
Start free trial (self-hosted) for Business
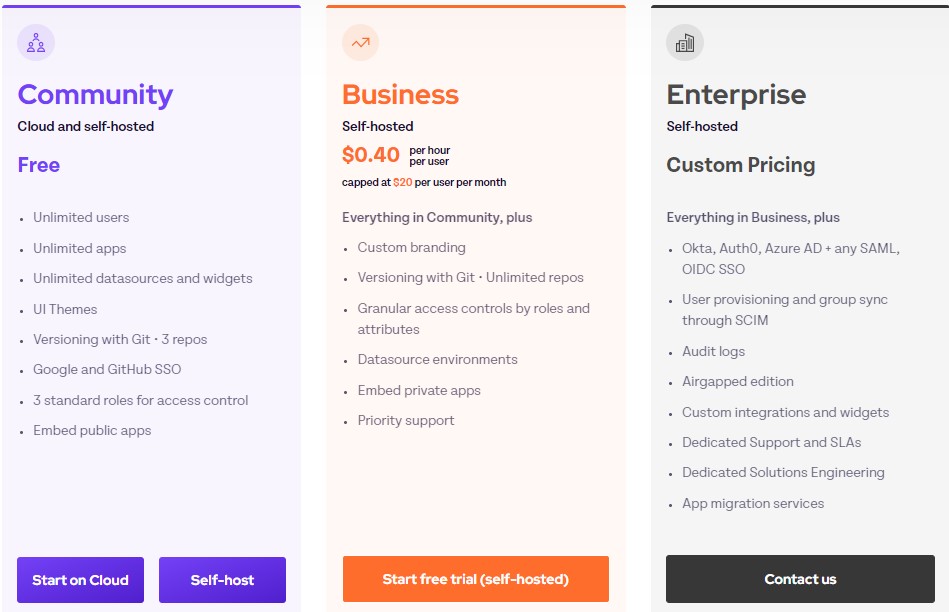[476, 579]
